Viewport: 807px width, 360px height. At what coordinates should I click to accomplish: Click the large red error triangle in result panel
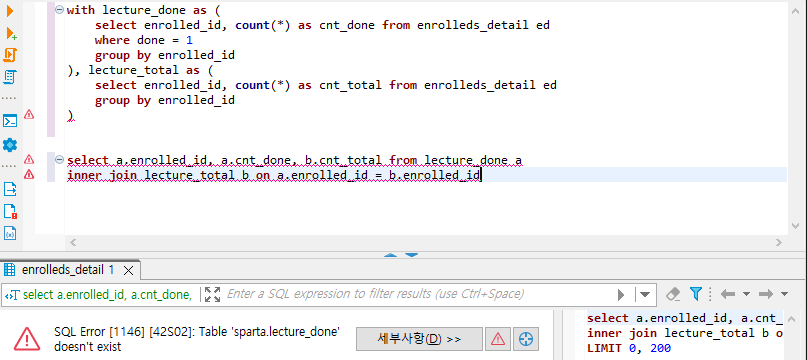27,338
